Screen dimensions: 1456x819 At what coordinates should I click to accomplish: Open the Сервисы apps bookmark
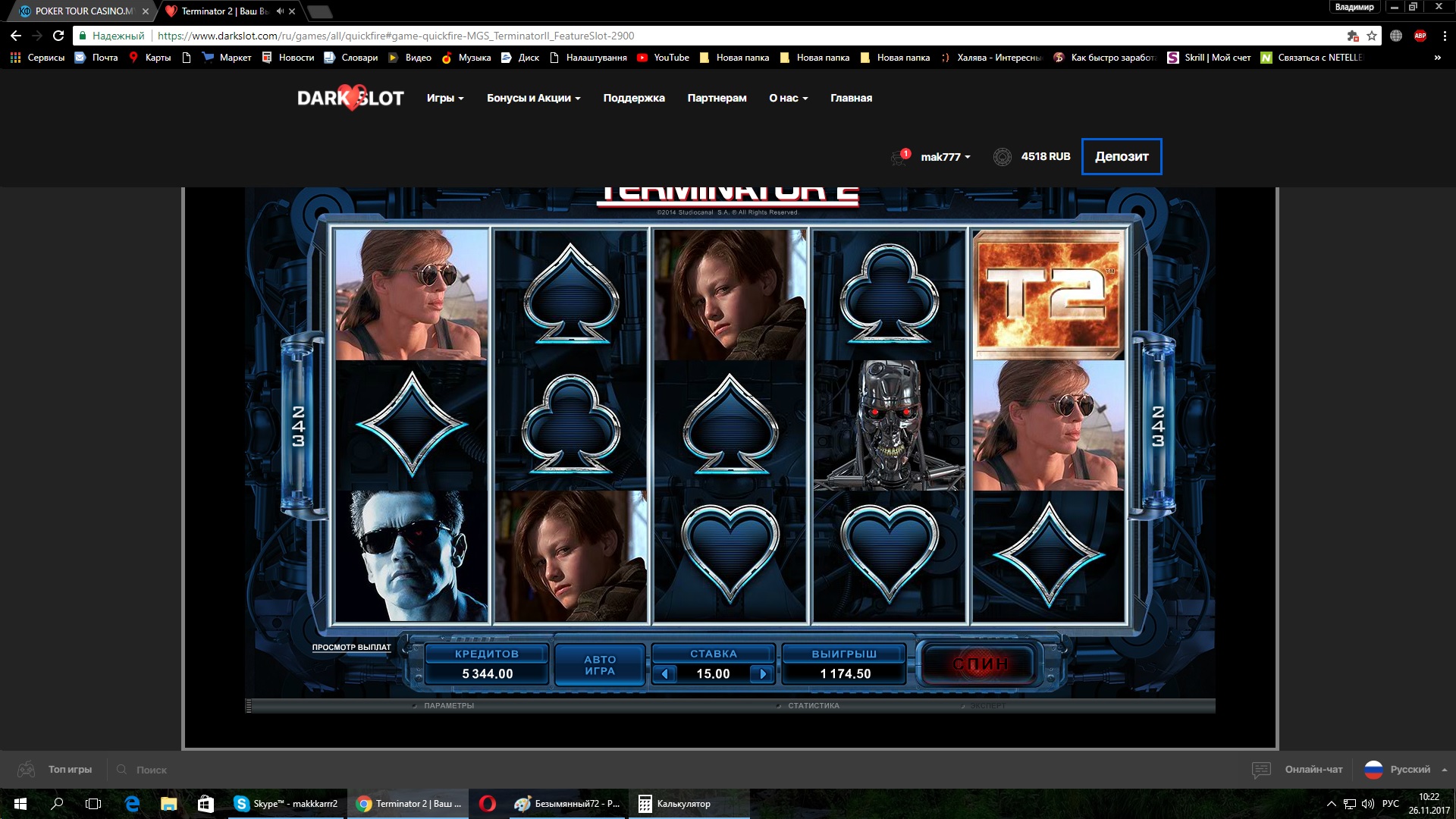pos(37,58)
